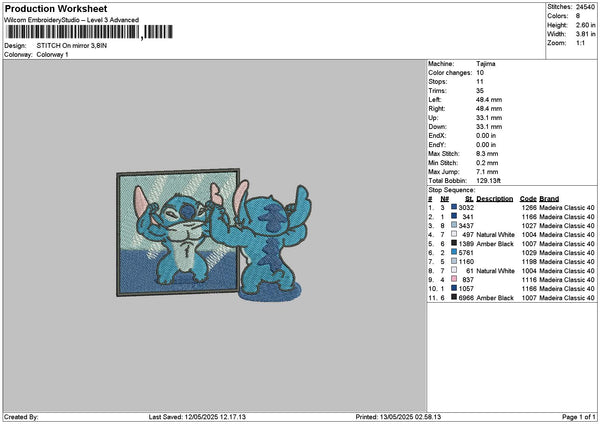Click the Trims value "35"

[x=480, y=91]
